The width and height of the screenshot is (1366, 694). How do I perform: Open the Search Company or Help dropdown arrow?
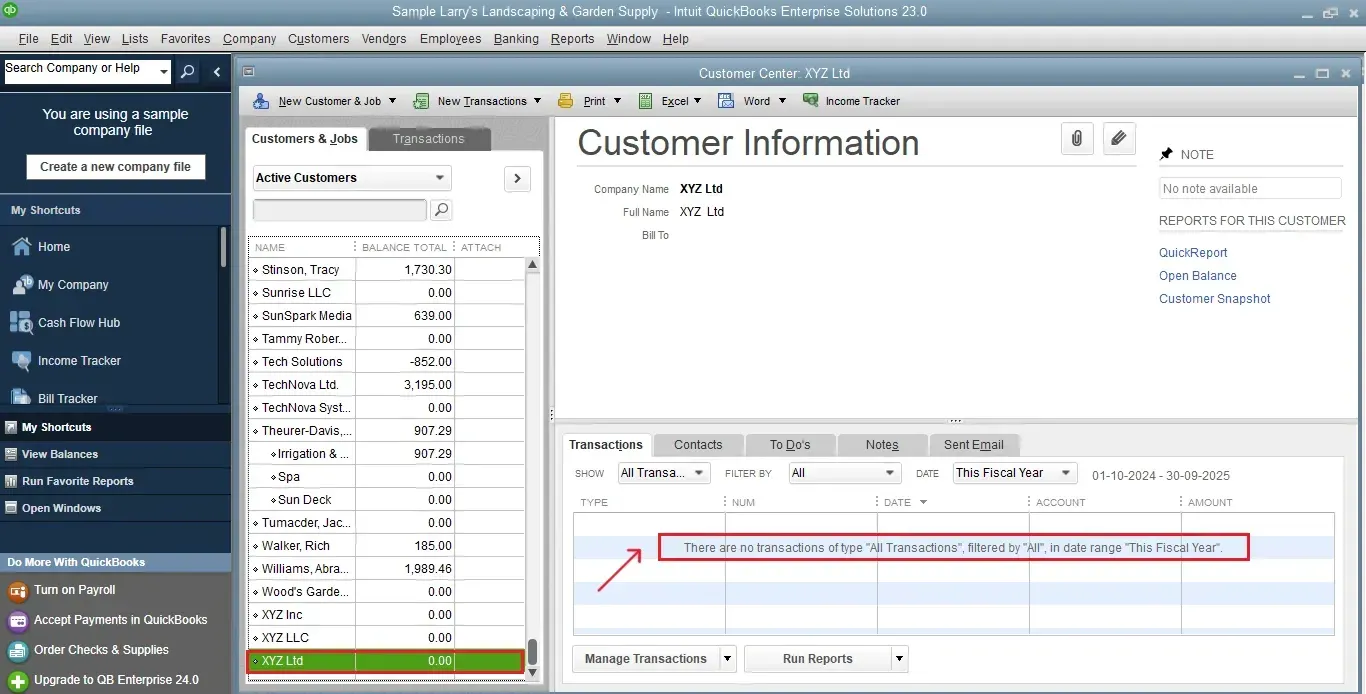pos(164,72)
